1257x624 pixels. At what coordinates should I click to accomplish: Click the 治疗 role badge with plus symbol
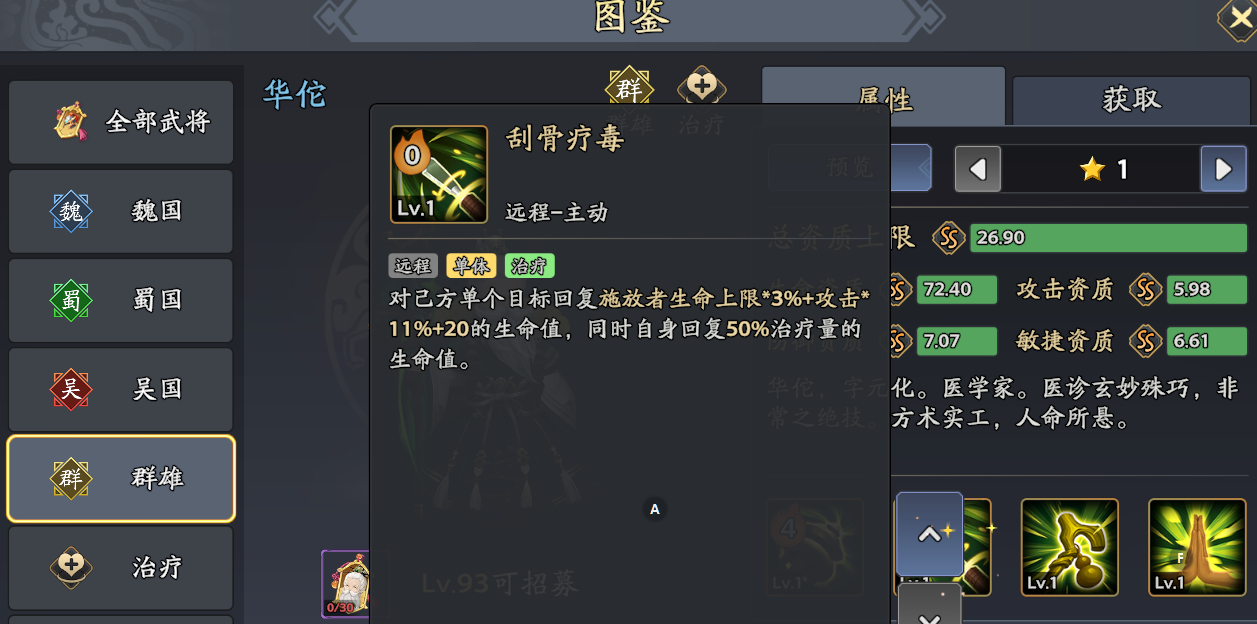coord(702,88)
